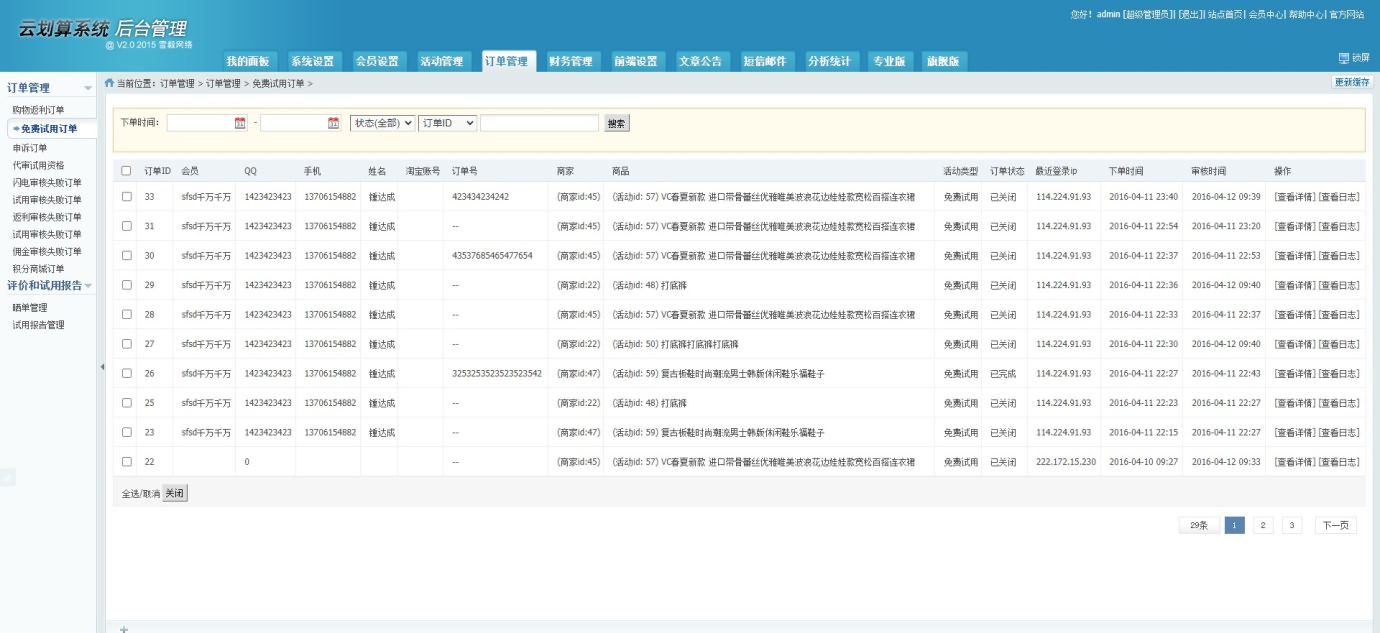The width and height of the screenshot is (1380, 633).
Task: Click 查看日志 for order ID 22
Action: tap(1339, 462)
